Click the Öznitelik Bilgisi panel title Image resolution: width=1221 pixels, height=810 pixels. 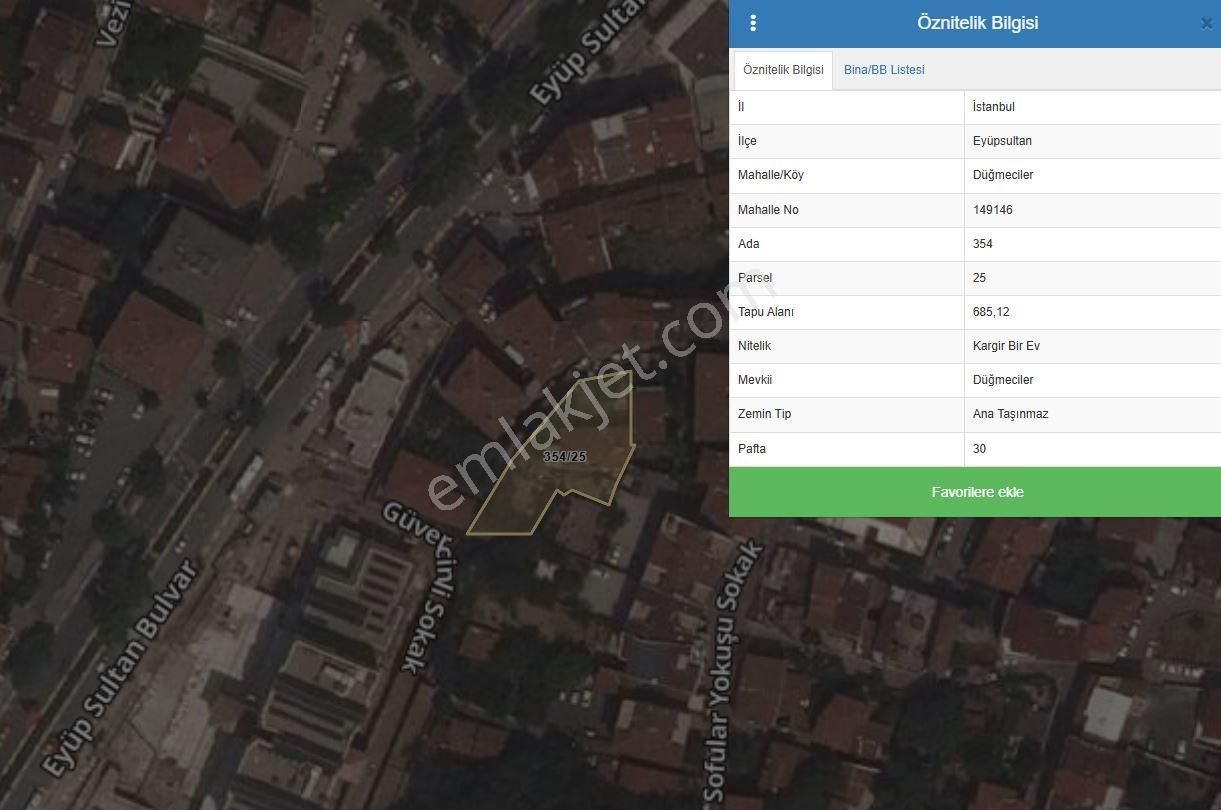click(x=977, y=23)
